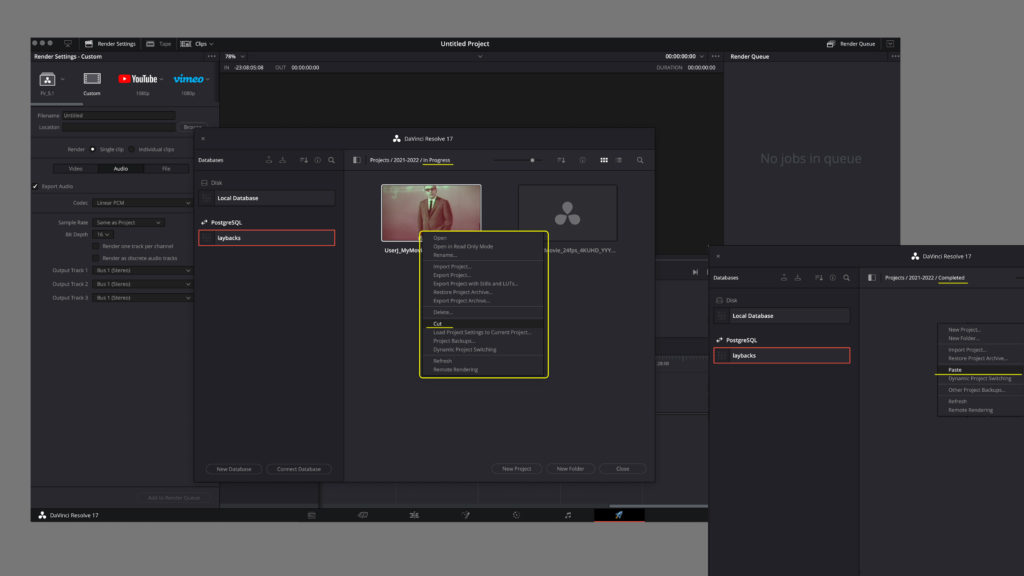Viewport: 1024px width, 576px height.
Task: Open Vimeo preset resolution dropdown arrow
Action: coord(208,80)
